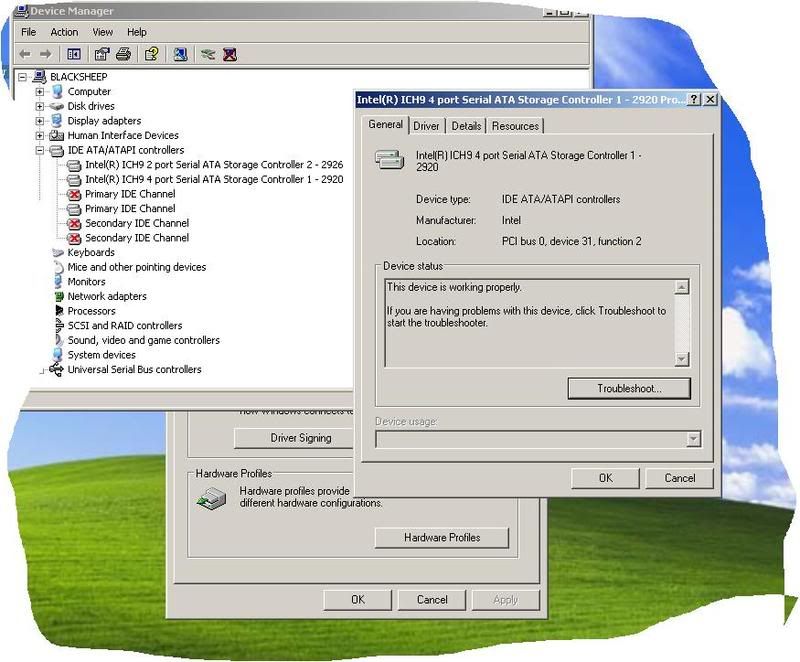The image size is (800, 662).
Task: Click the Driver Signing button
Action: (300, 438)
